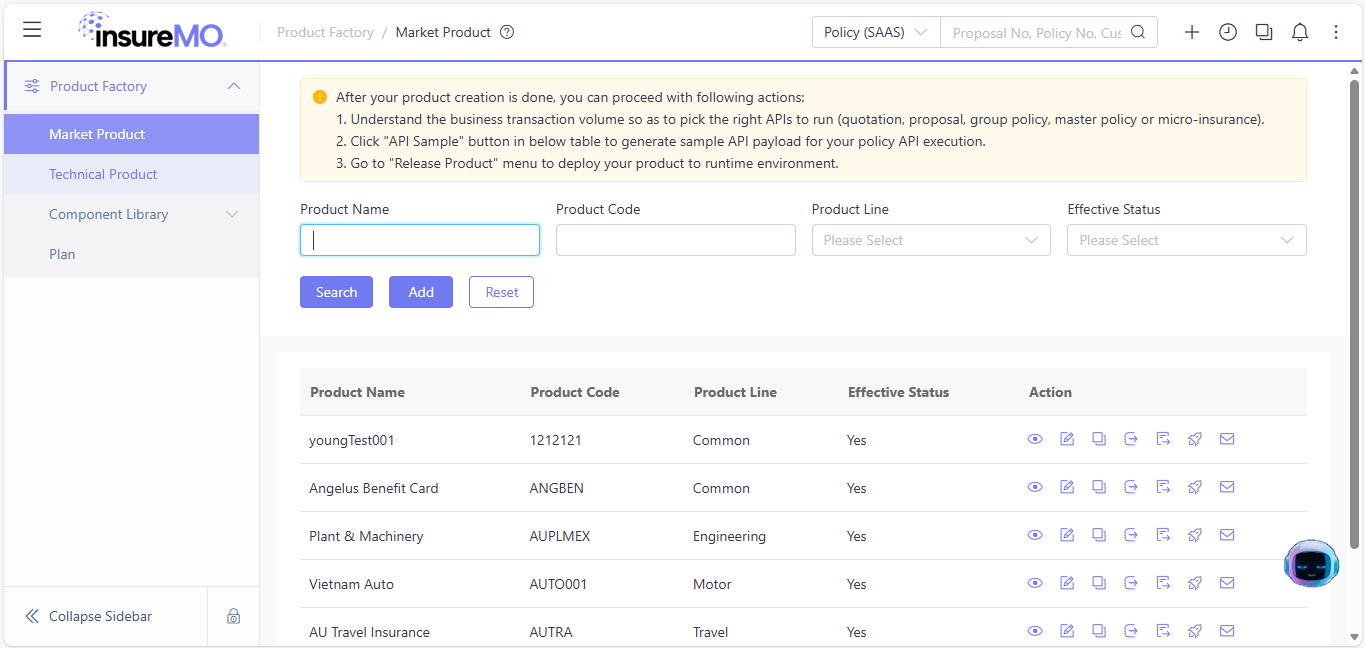This screenshot has width=1365, height=648.
Task: Click the Search button
Action: coord(336,292)
